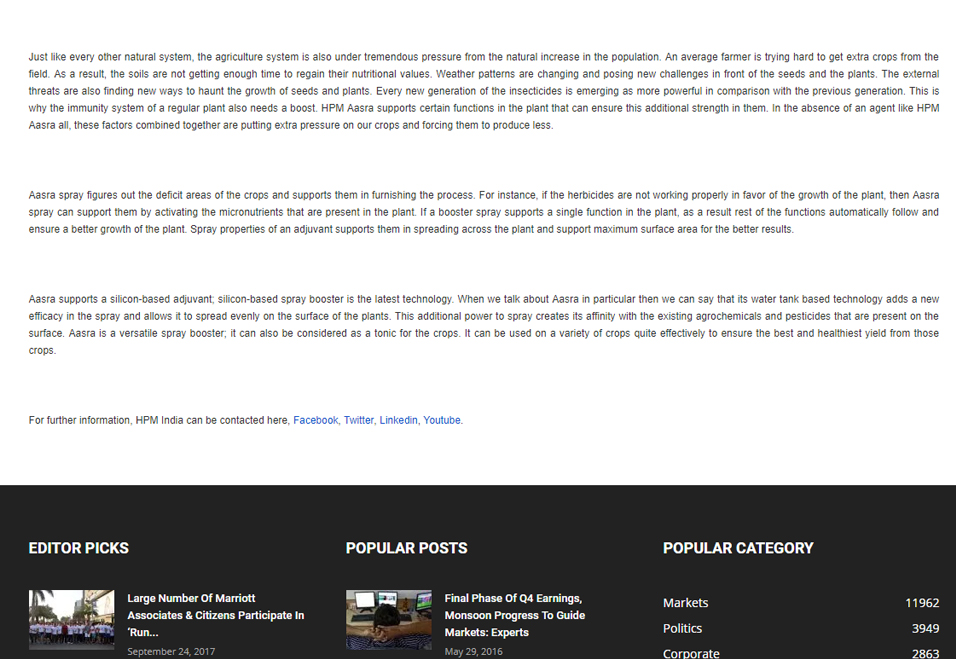Click the September 24, 2017 date
Viewport: 956px width, 659px height.
pos(171,651)
